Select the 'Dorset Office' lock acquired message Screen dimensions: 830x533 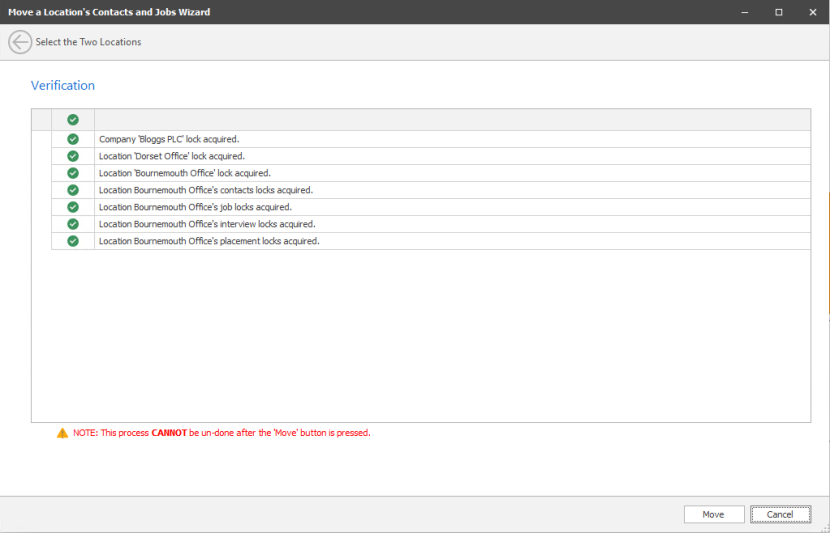171,156
